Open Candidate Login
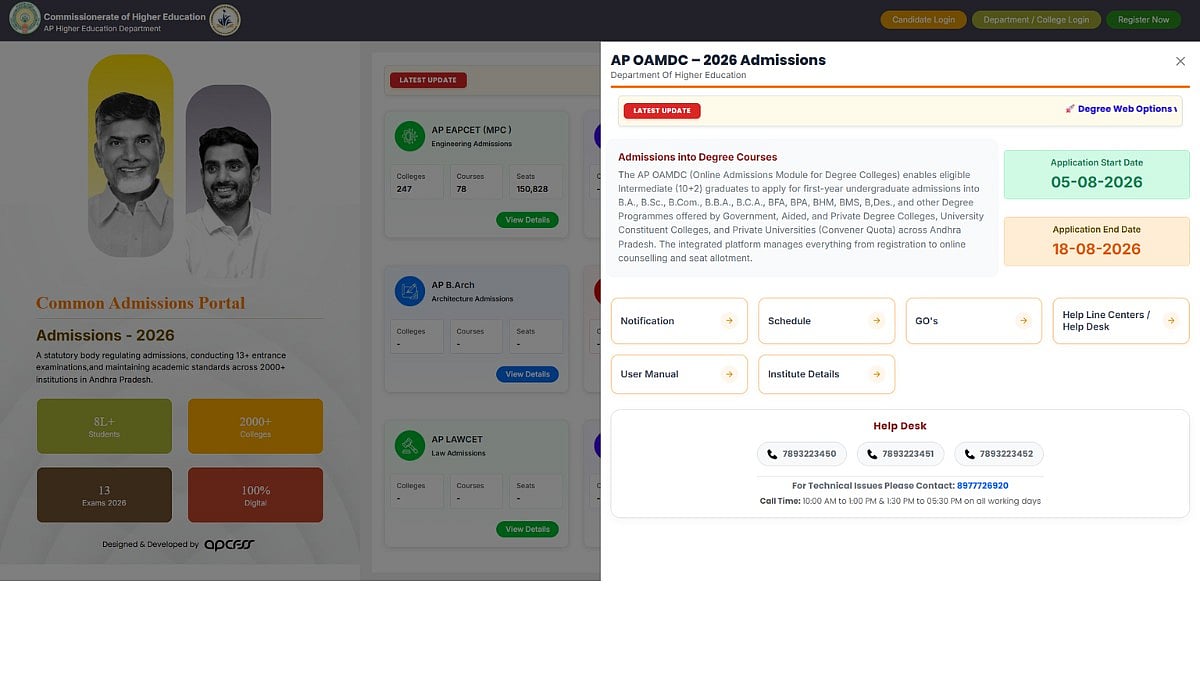Screen dimensions: 1200x675 (x=923, y=19)
